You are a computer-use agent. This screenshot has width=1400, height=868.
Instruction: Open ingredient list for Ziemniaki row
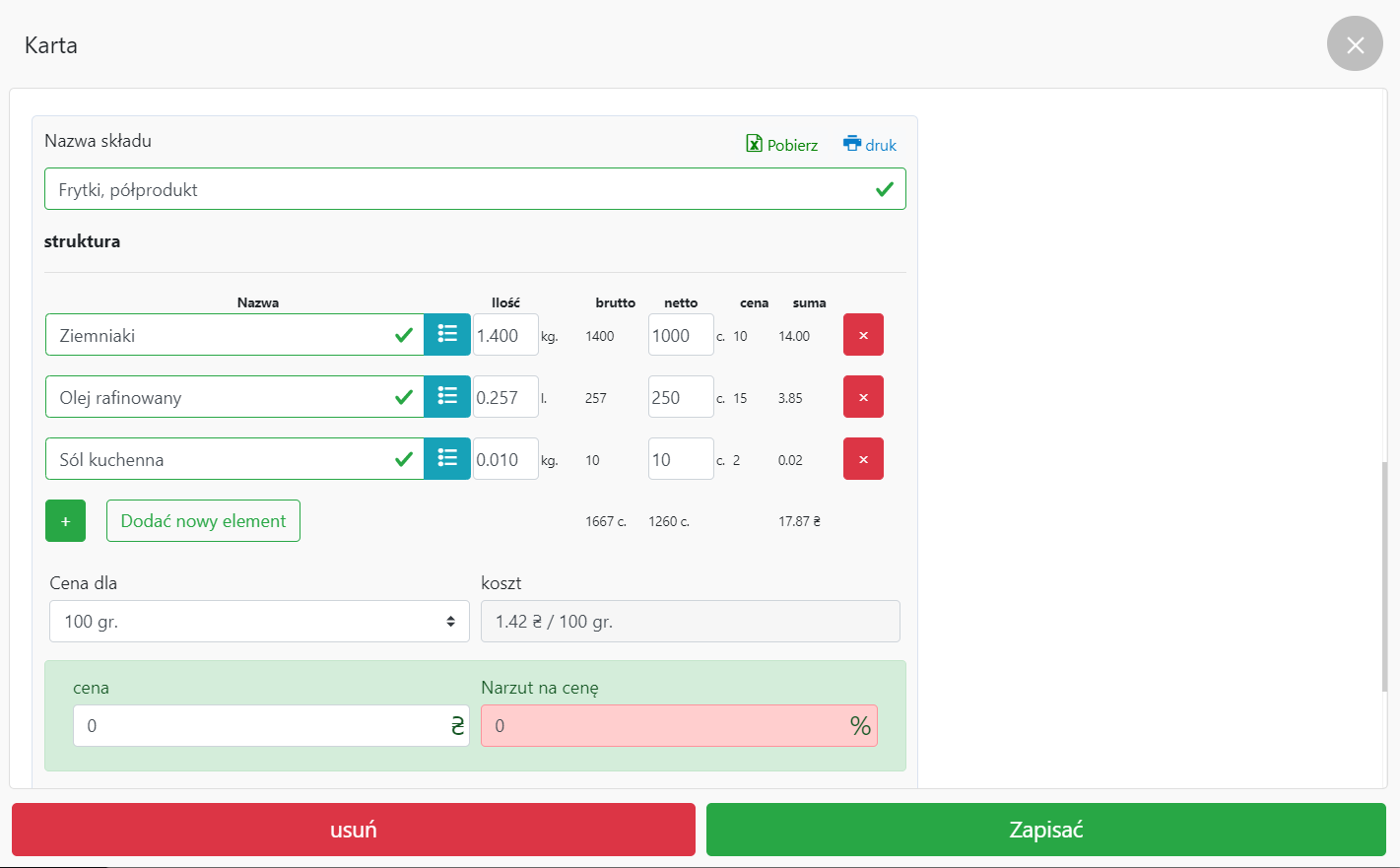point(447,335)
